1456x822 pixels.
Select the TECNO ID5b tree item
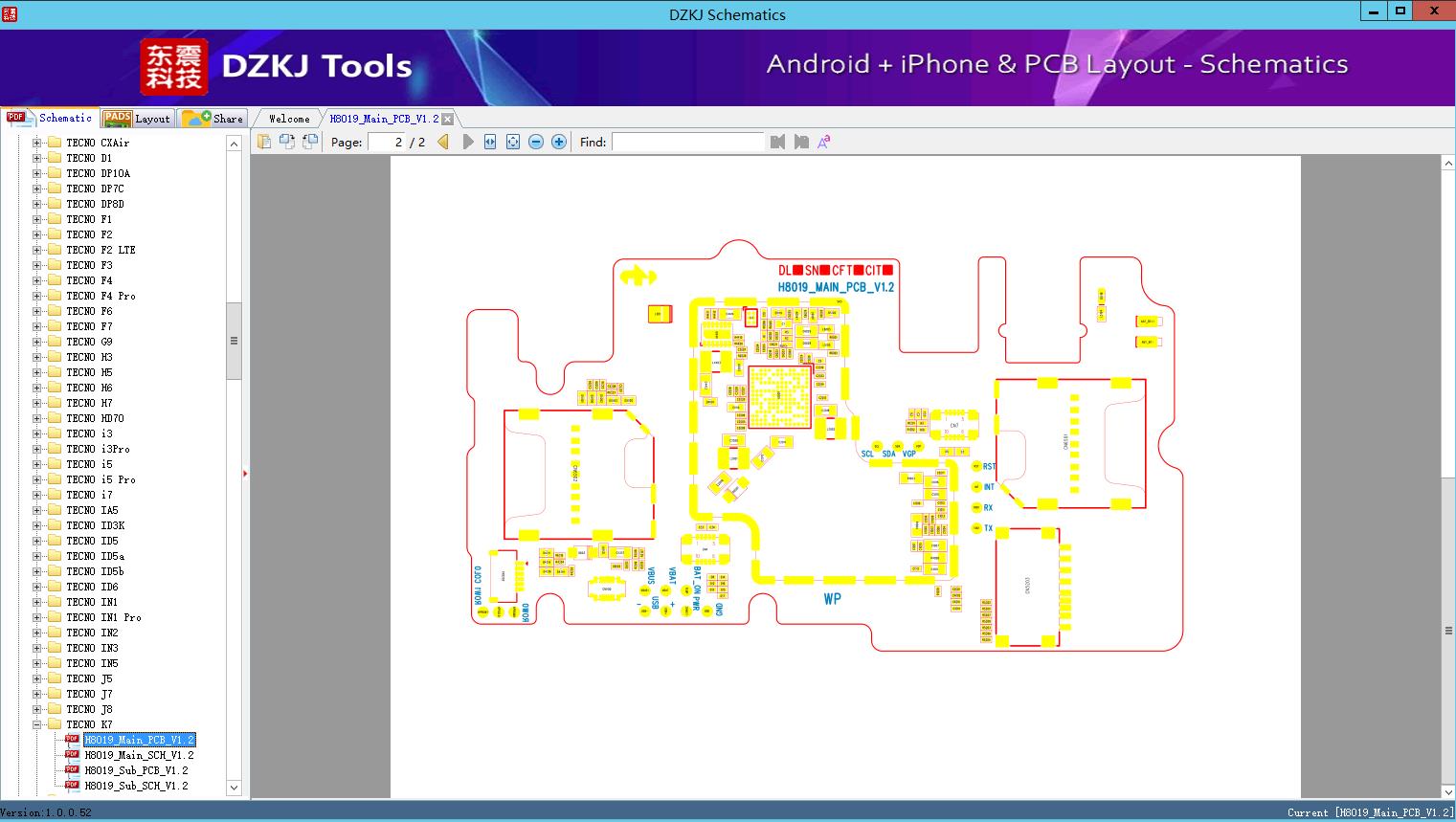click(x=95, y=571)
